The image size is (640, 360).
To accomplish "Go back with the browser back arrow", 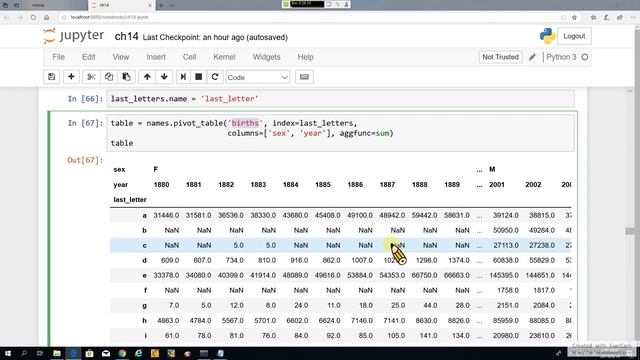I will pyautogui.click(x=7, y=17).
